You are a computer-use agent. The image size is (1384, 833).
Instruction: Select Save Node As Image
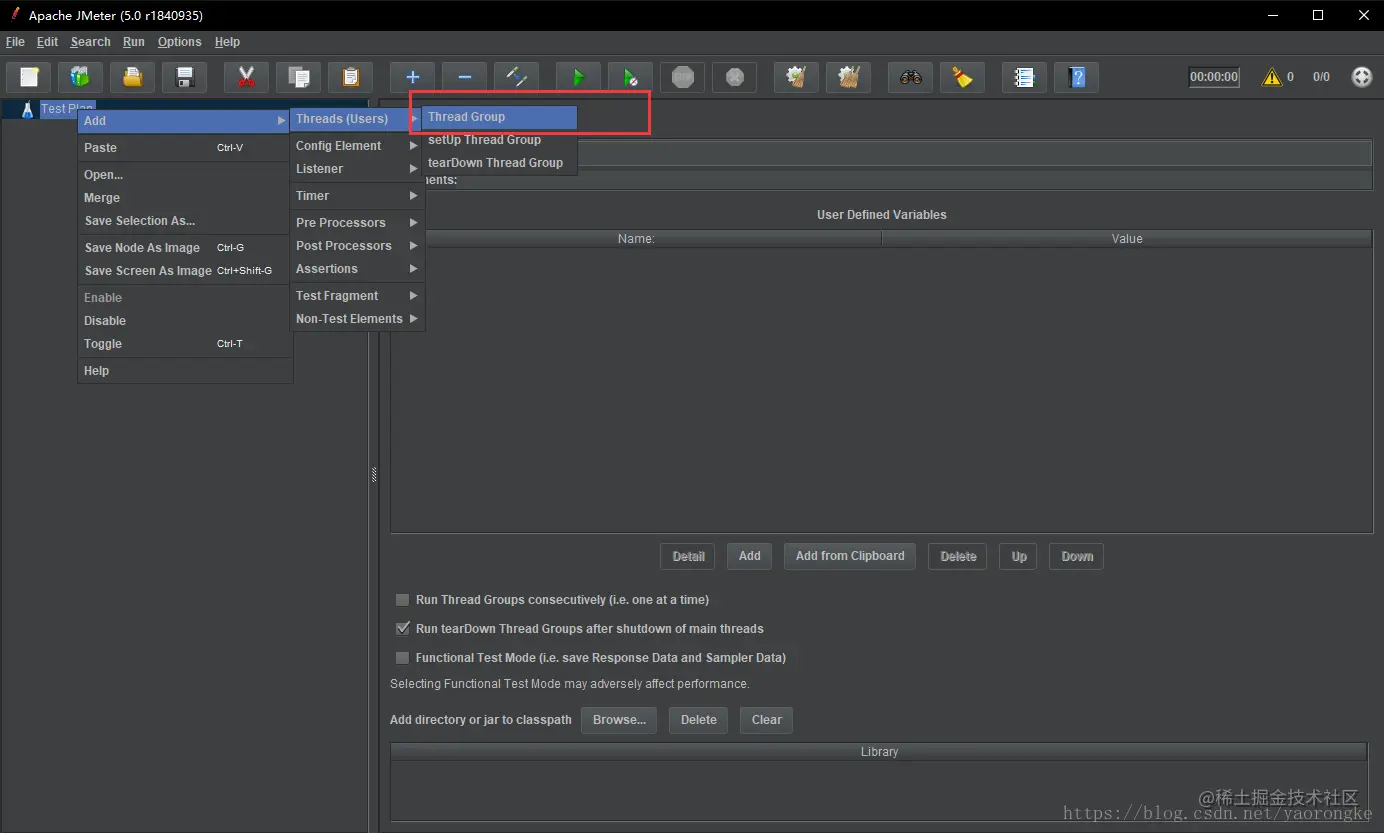(x=185, y=248)
